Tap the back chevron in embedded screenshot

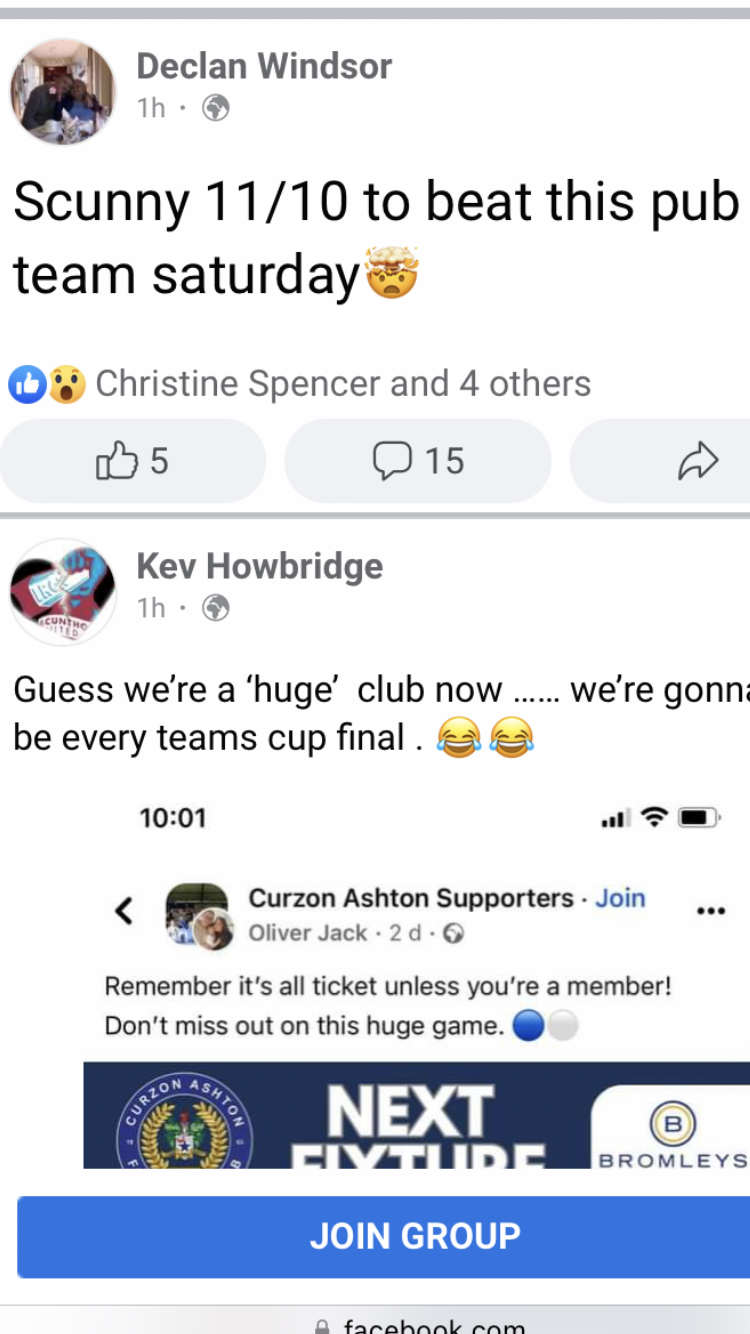click(x=124, y=910)
